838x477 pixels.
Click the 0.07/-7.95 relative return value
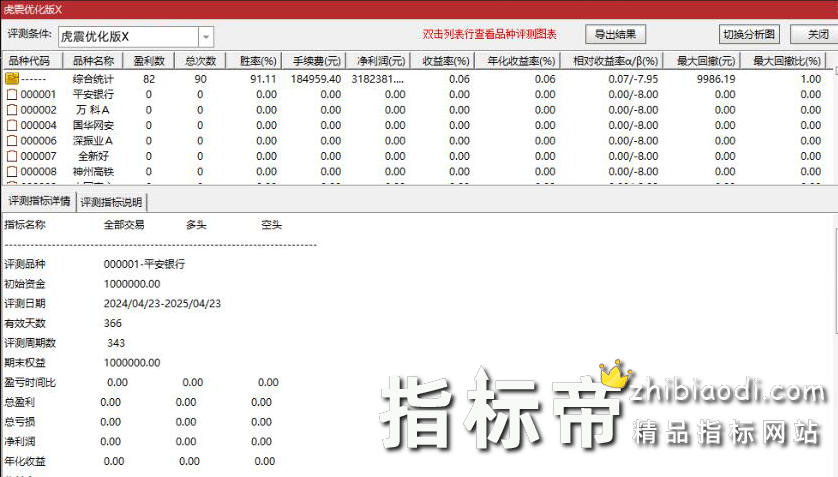click(x=633, y=79)
